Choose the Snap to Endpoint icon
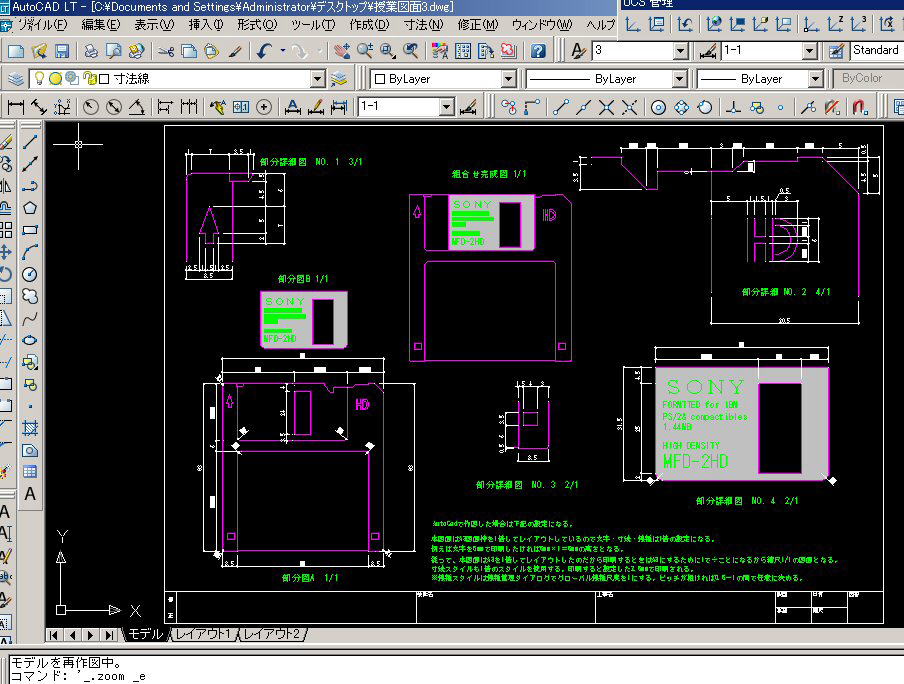904x684 pixels. pyautogui.click(x=560, y=107)
